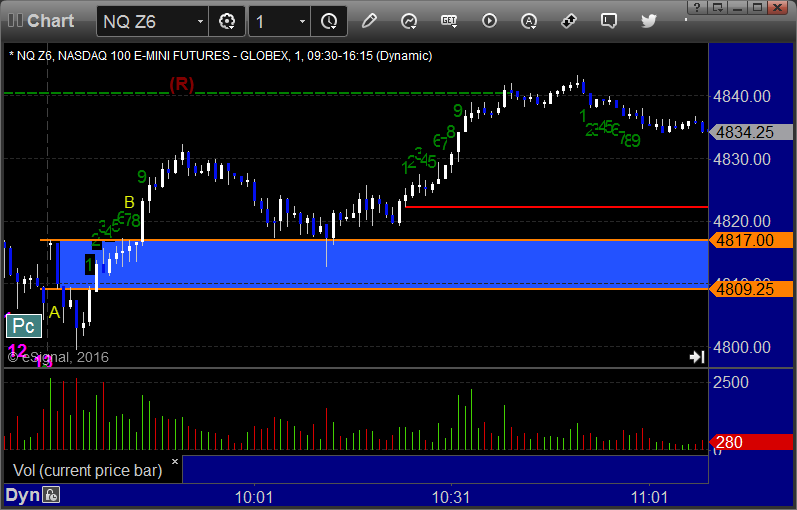Image resolution: width=797 pixels, height=510 pixels.
Task: Open the comment bubble icon
Action: pos(608,21)
